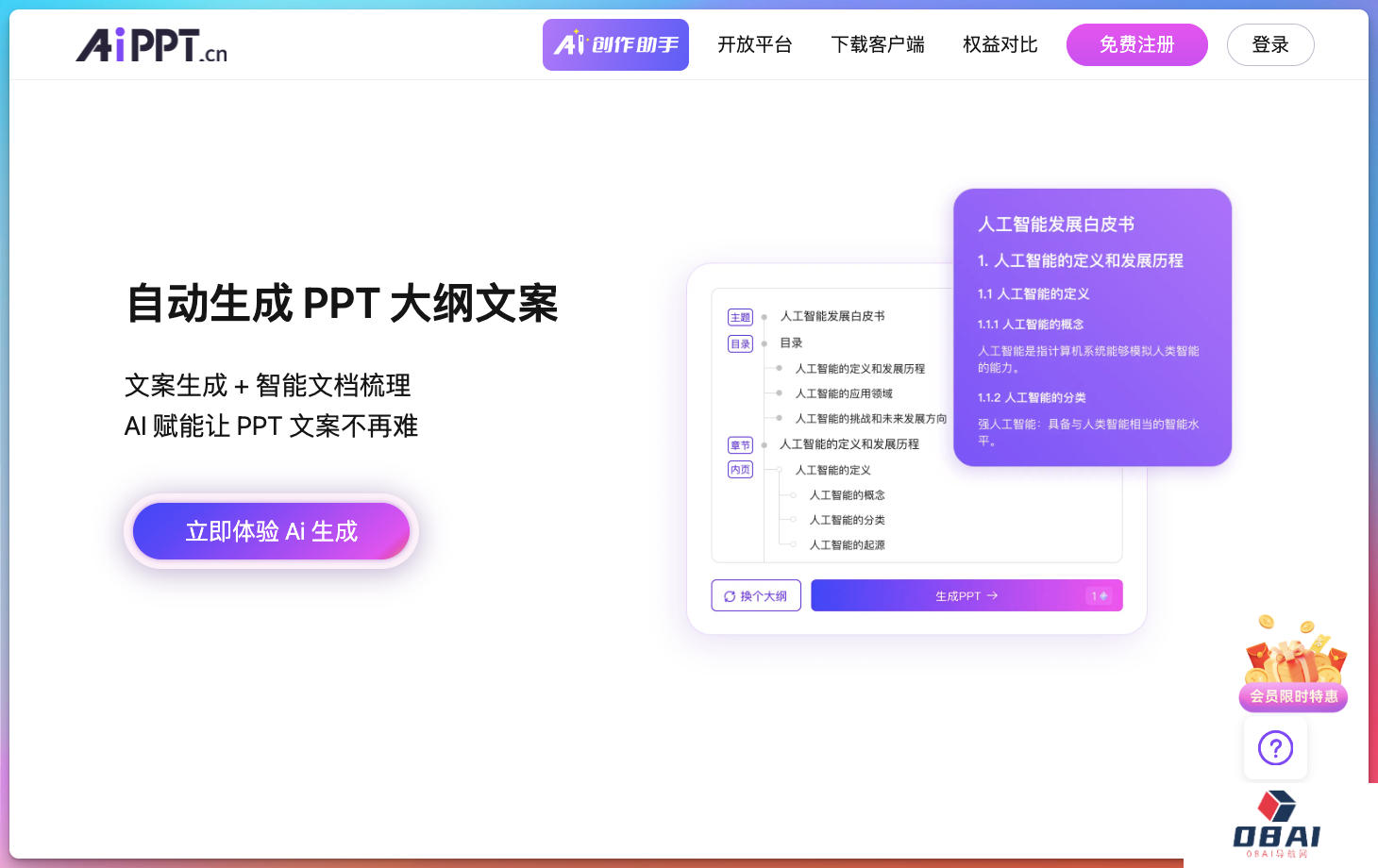1378x868 pixels.
Task: Go to 下载客户端 page
Action: point(877,44)
